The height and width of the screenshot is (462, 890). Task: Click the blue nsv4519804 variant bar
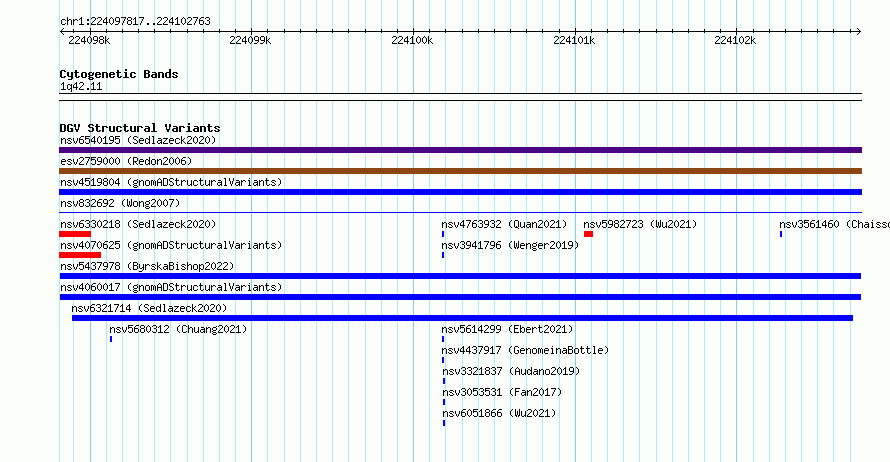(x=460, y=192)
